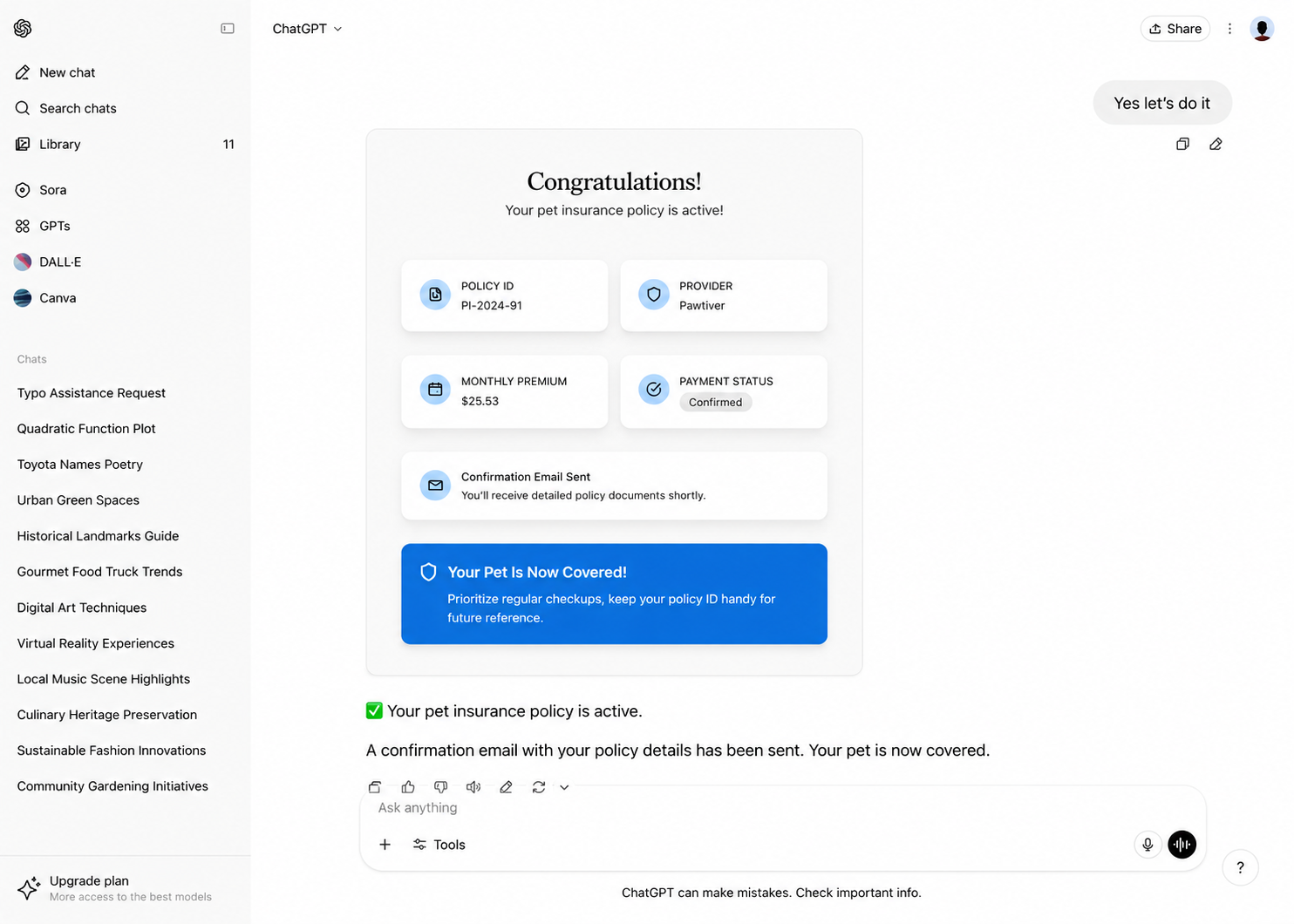Click policy ID value PI-2024-91
The width and height of the screenshot is (1294, 924).
(x=492, y=306)
